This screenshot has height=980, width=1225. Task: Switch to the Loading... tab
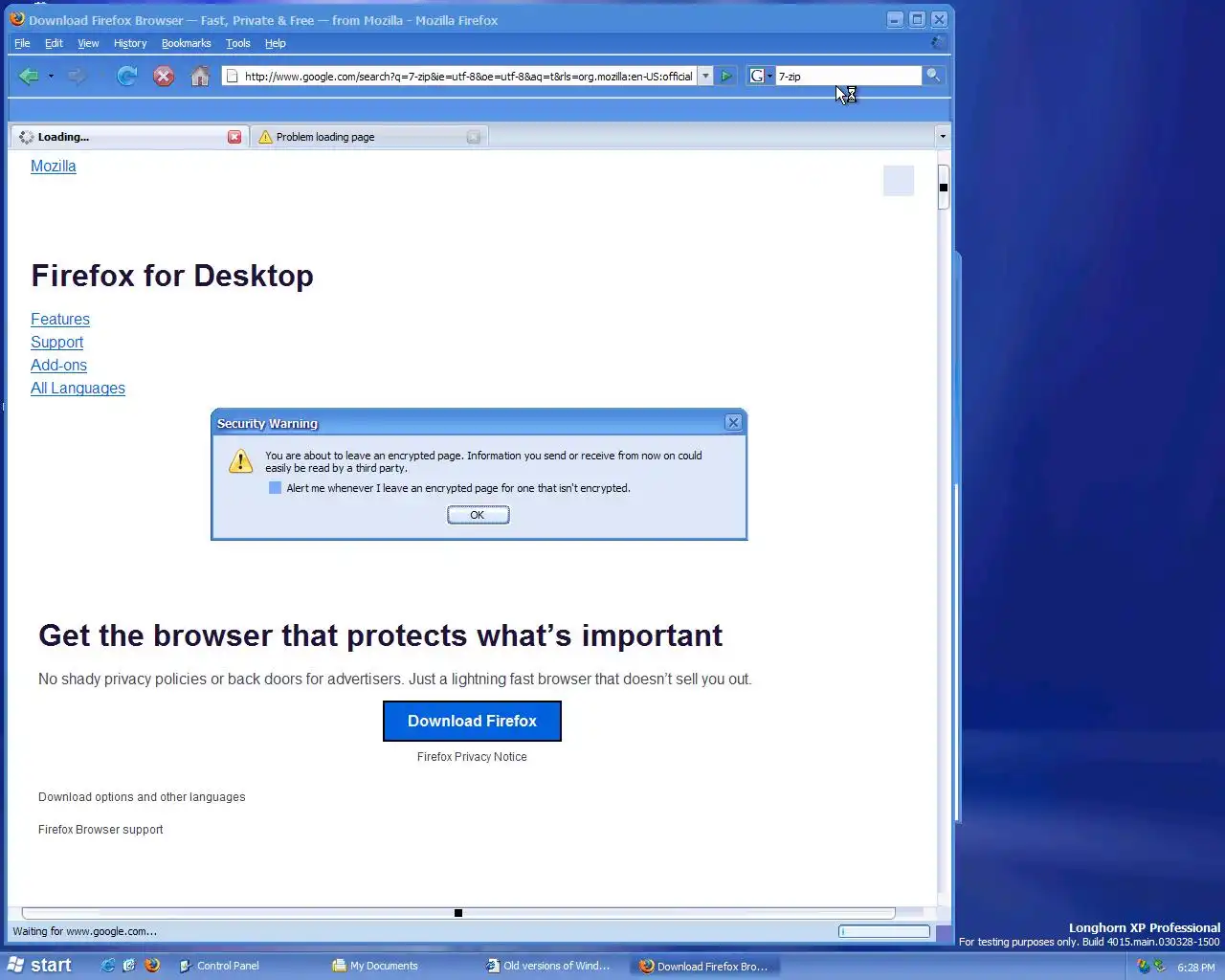(129, 137)
